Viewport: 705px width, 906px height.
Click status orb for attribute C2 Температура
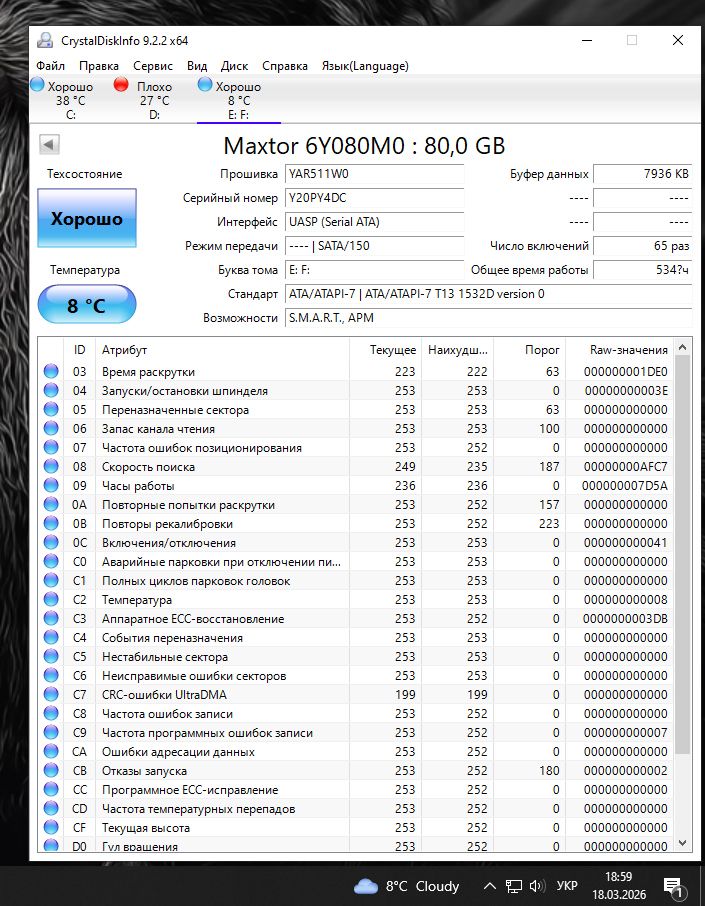pos(51,599)
